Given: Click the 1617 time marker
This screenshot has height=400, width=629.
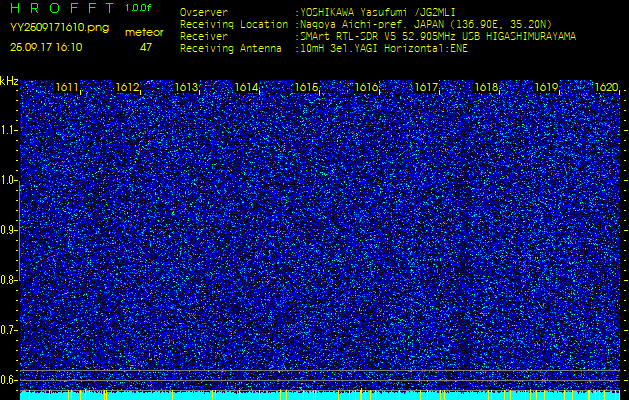Looking at the screenshot, I should (x=426, y=87).
